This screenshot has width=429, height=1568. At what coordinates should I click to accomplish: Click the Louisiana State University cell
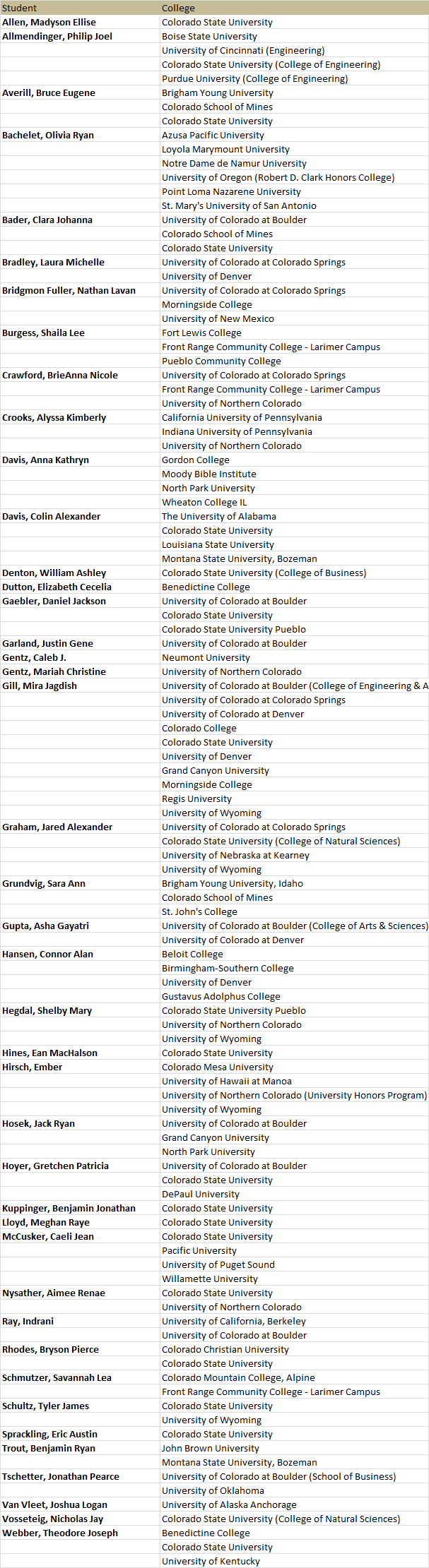click(218, 544)
